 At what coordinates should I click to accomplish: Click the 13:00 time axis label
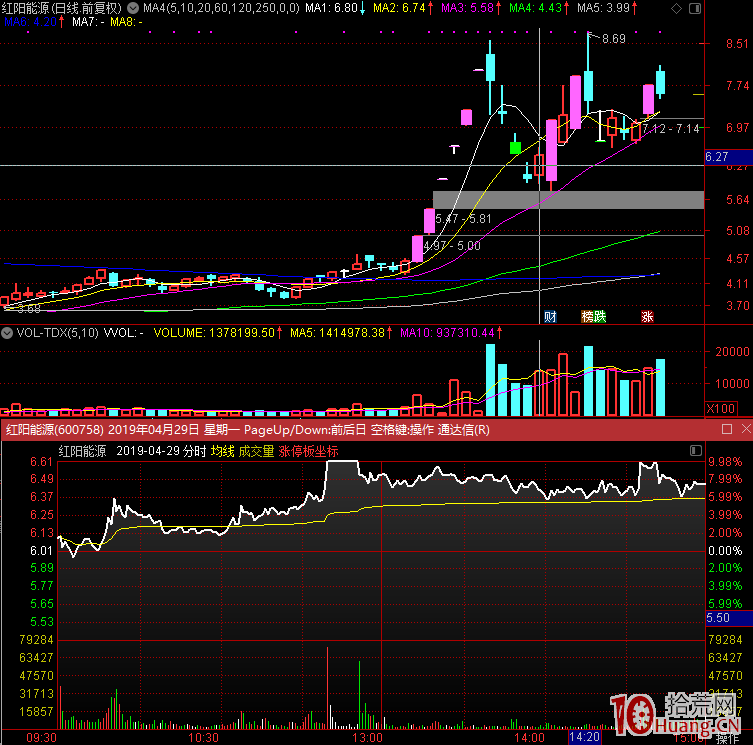[367, 738]
